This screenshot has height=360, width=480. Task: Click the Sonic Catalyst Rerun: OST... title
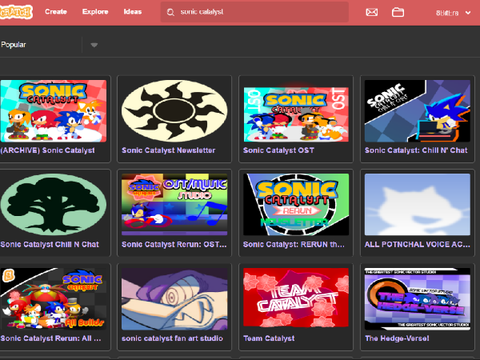174,244
